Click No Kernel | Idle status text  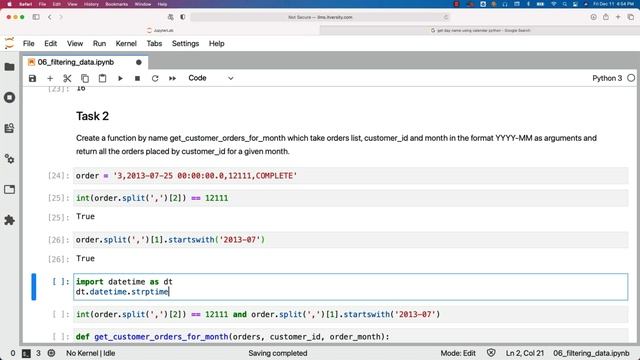(91, 353)
